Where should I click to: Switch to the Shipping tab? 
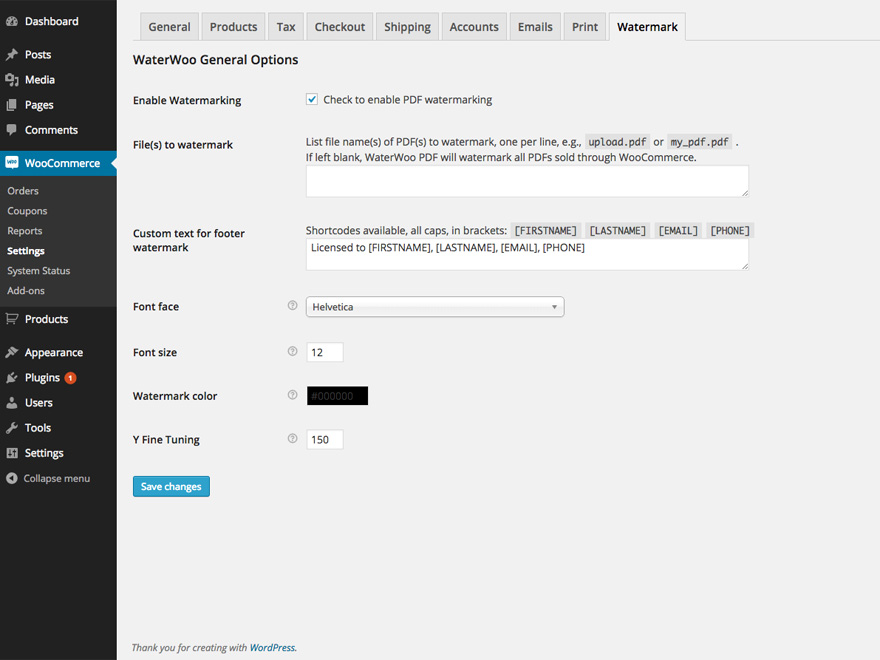point(407,27)
